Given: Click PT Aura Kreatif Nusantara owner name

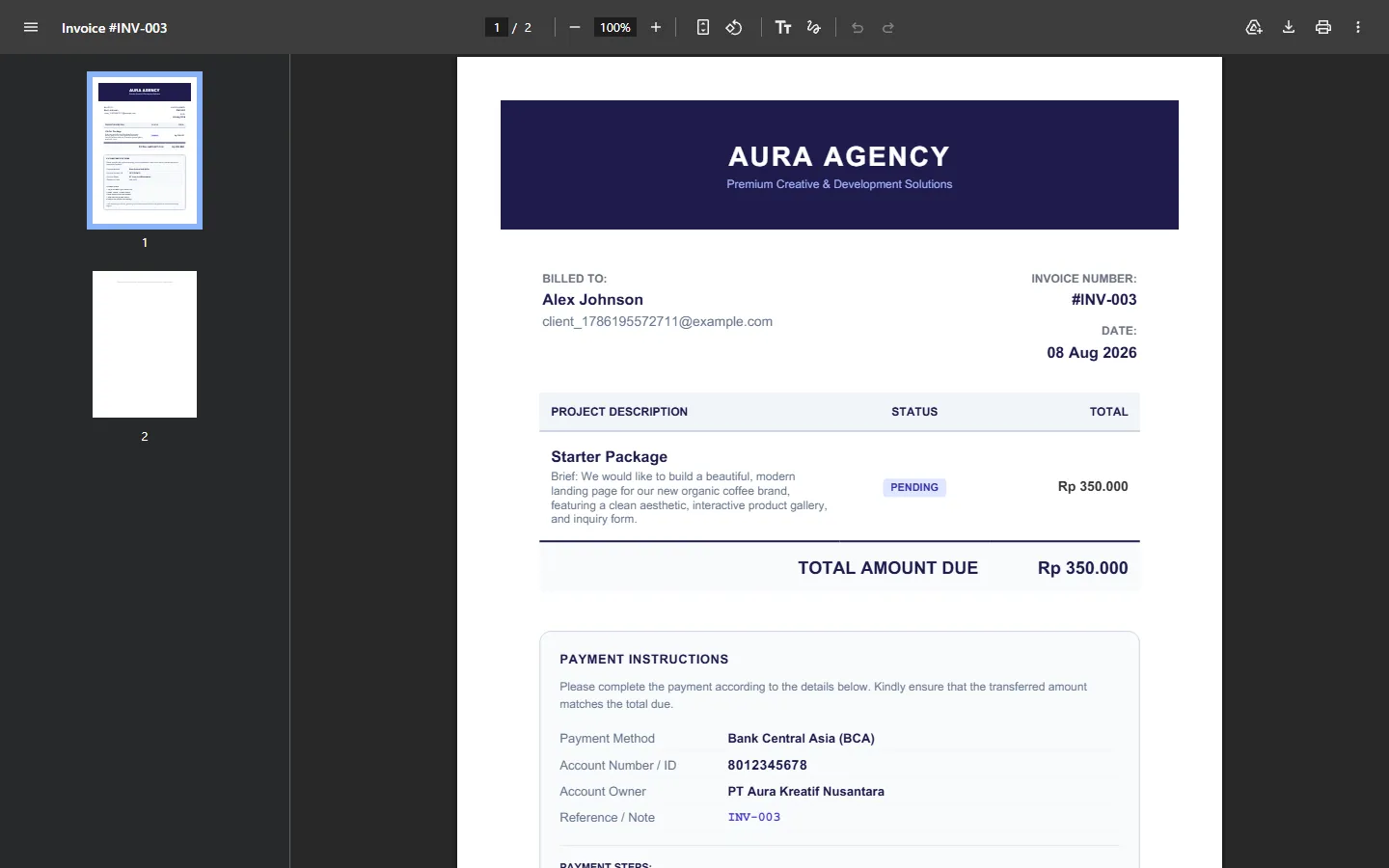Looking at the screenshot, I should (x=805, y=792).
